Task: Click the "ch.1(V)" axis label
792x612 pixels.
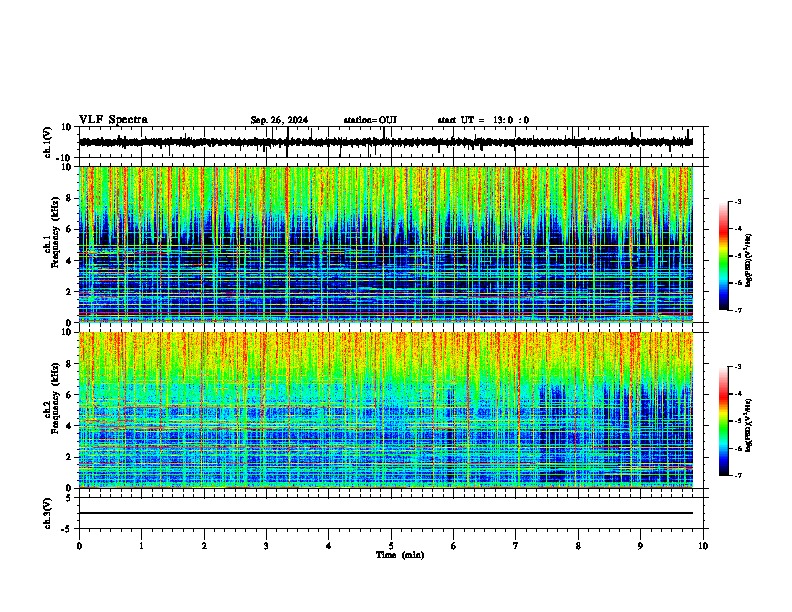Action: [x=48, y=142]
